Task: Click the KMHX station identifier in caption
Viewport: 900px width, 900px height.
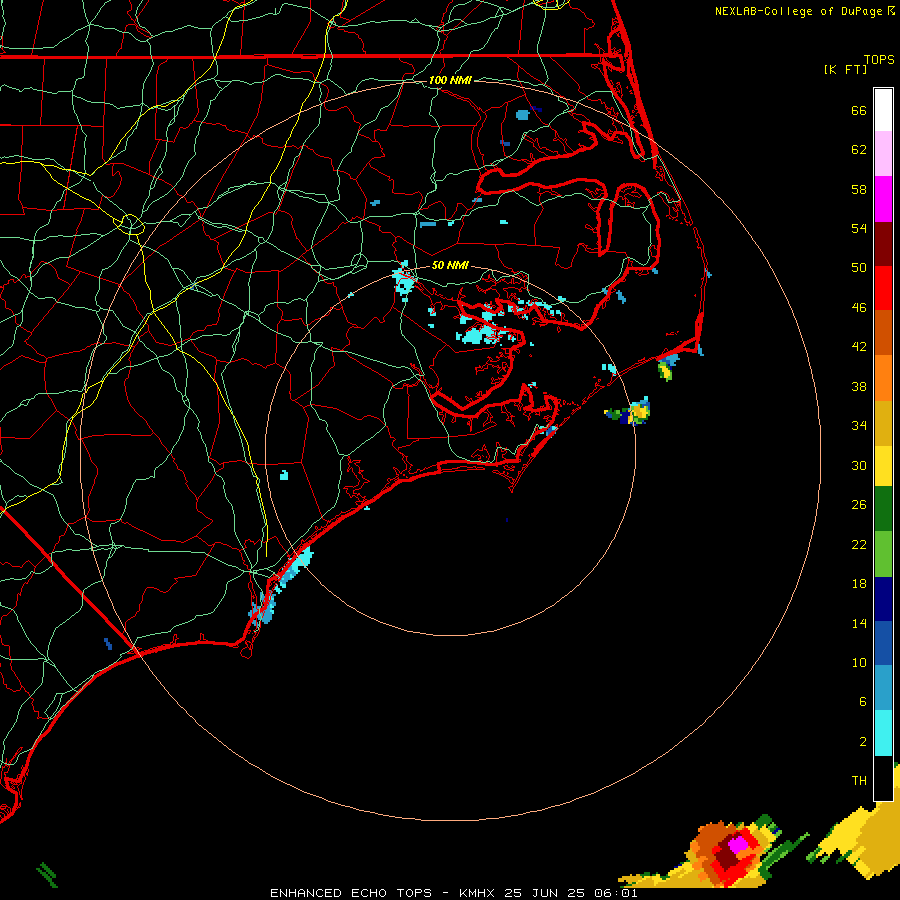Action: [x=479, y=893]
